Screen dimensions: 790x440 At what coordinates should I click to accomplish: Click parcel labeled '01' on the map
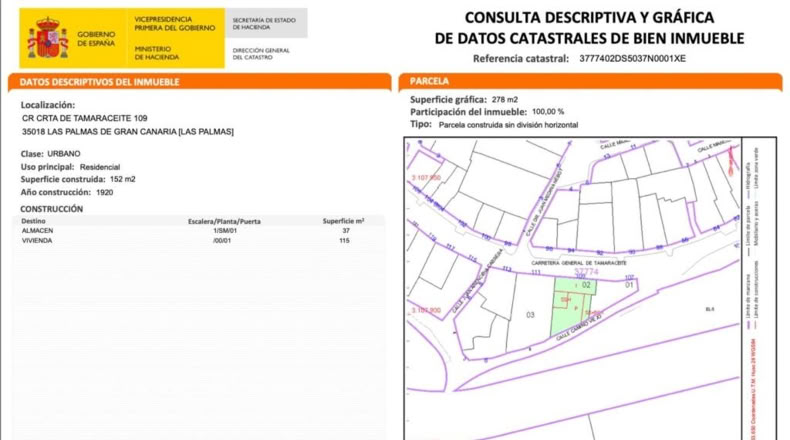(629, 285)
